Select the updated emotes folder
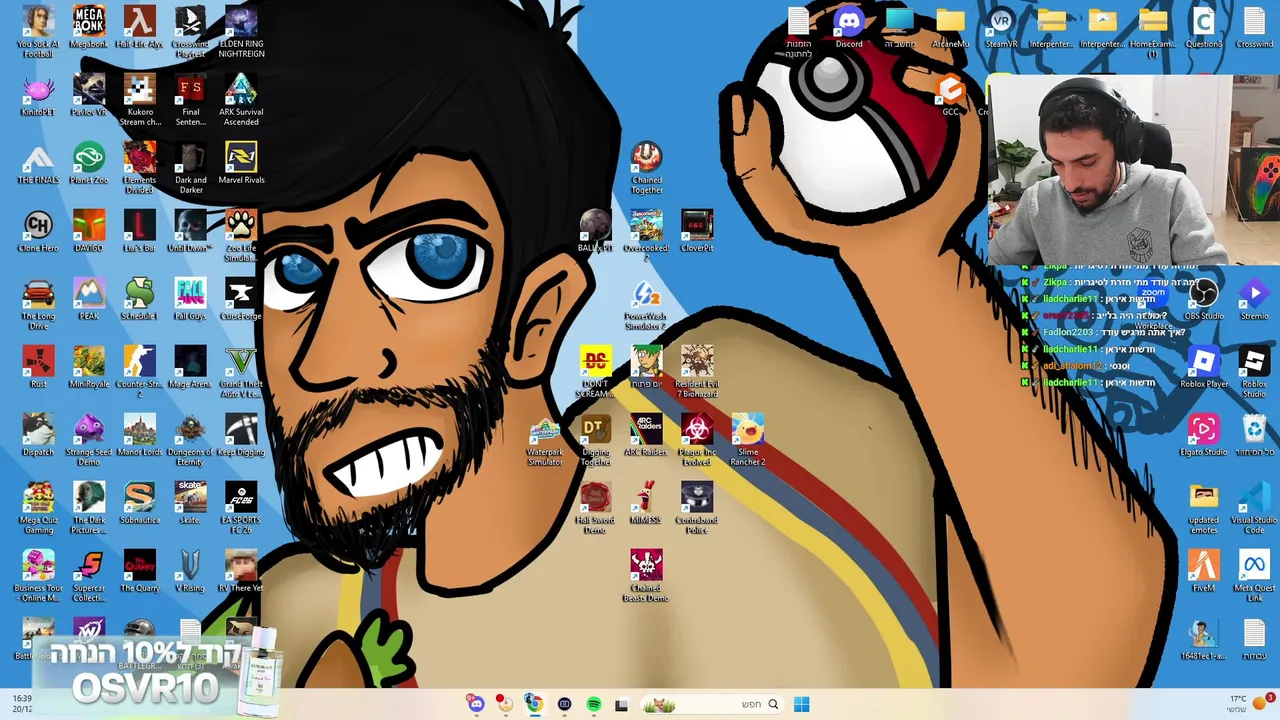The height and width of the screenshot is (720, 1280). 1204,507
